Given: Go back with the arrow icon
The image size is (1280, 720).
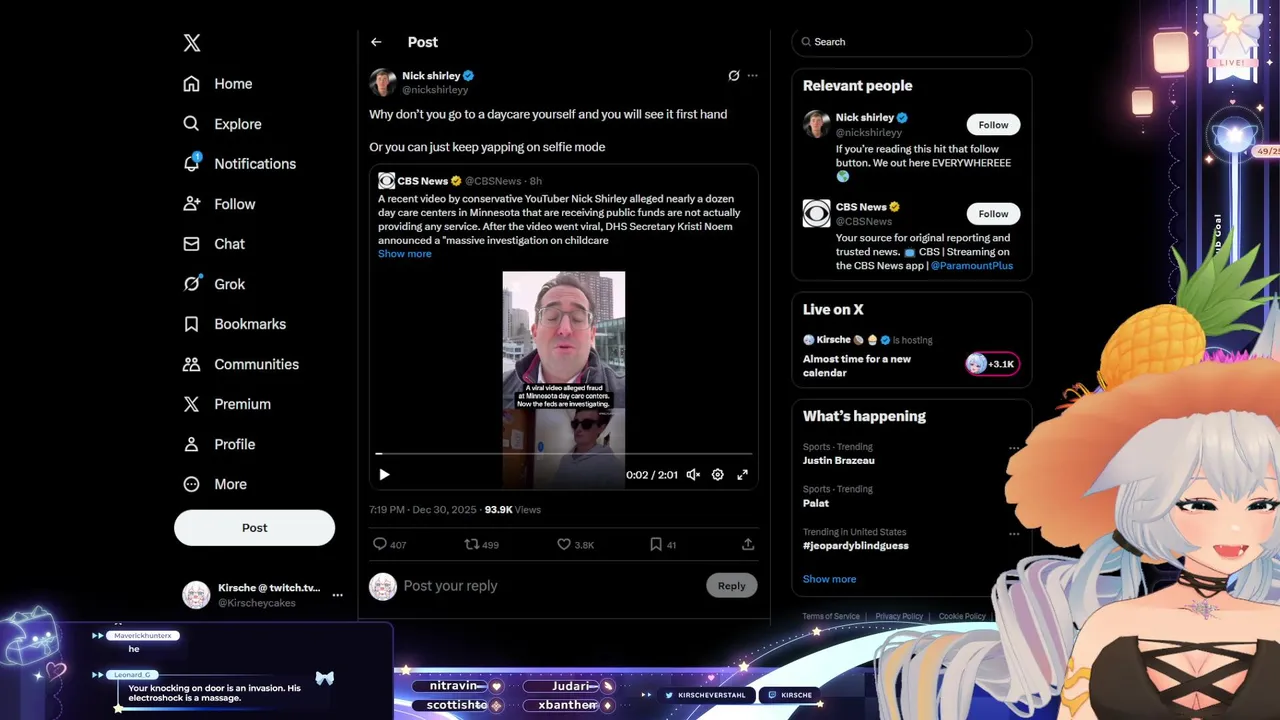Looking at the screenshot, I should [376, 42].
